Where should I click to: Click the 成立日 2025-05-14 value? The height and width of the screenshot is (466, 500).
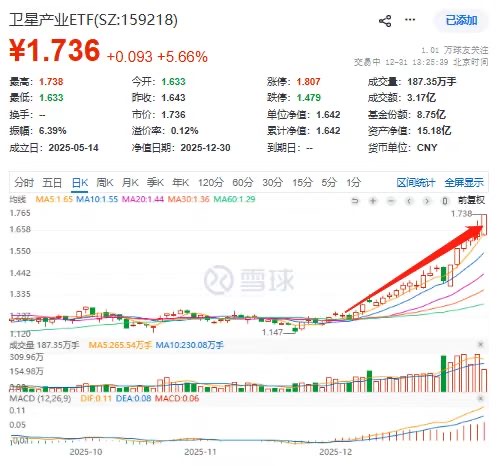click(x=73, y=148)
